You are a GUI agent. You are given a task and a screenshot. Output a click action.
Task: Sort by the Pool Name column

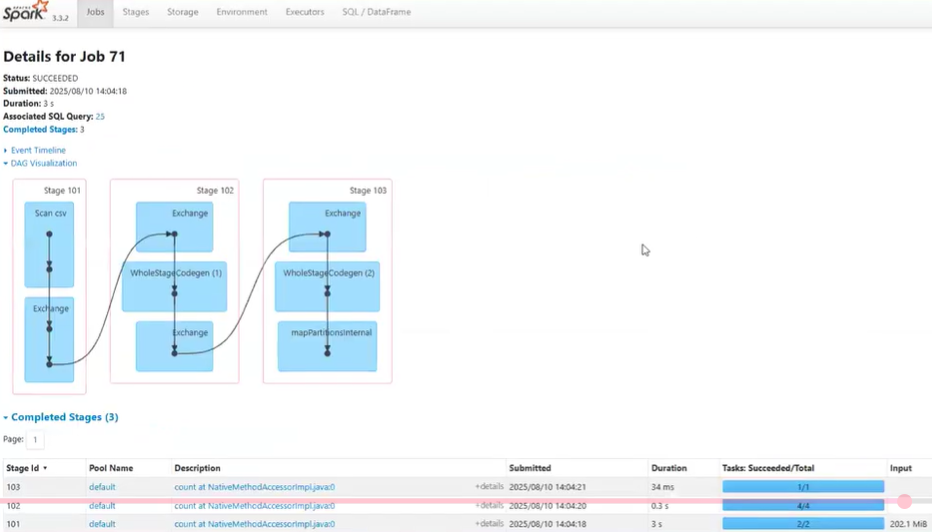(111, 468)
